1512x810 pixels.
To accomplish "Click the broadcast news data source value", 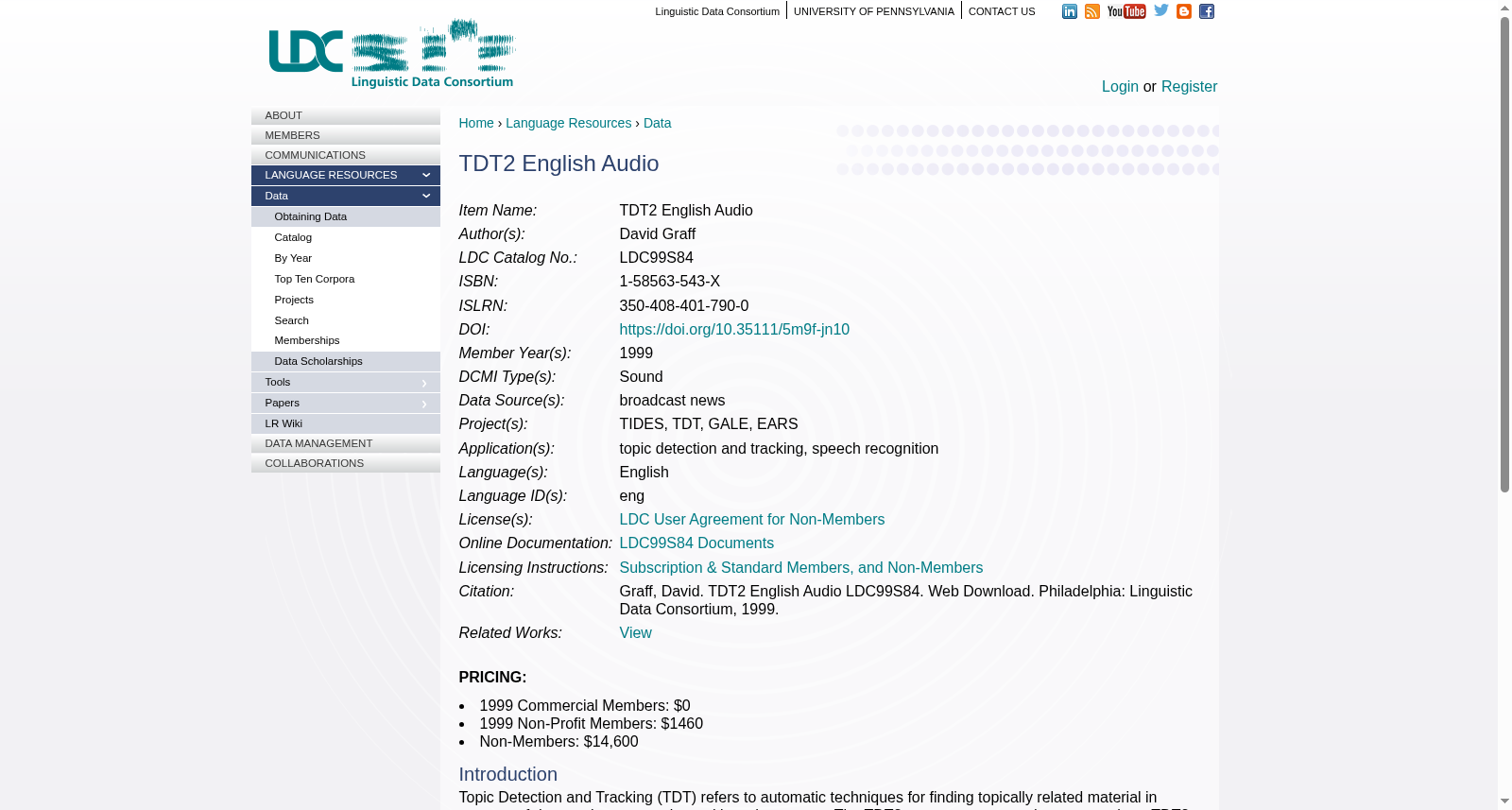I will point(673,401).
